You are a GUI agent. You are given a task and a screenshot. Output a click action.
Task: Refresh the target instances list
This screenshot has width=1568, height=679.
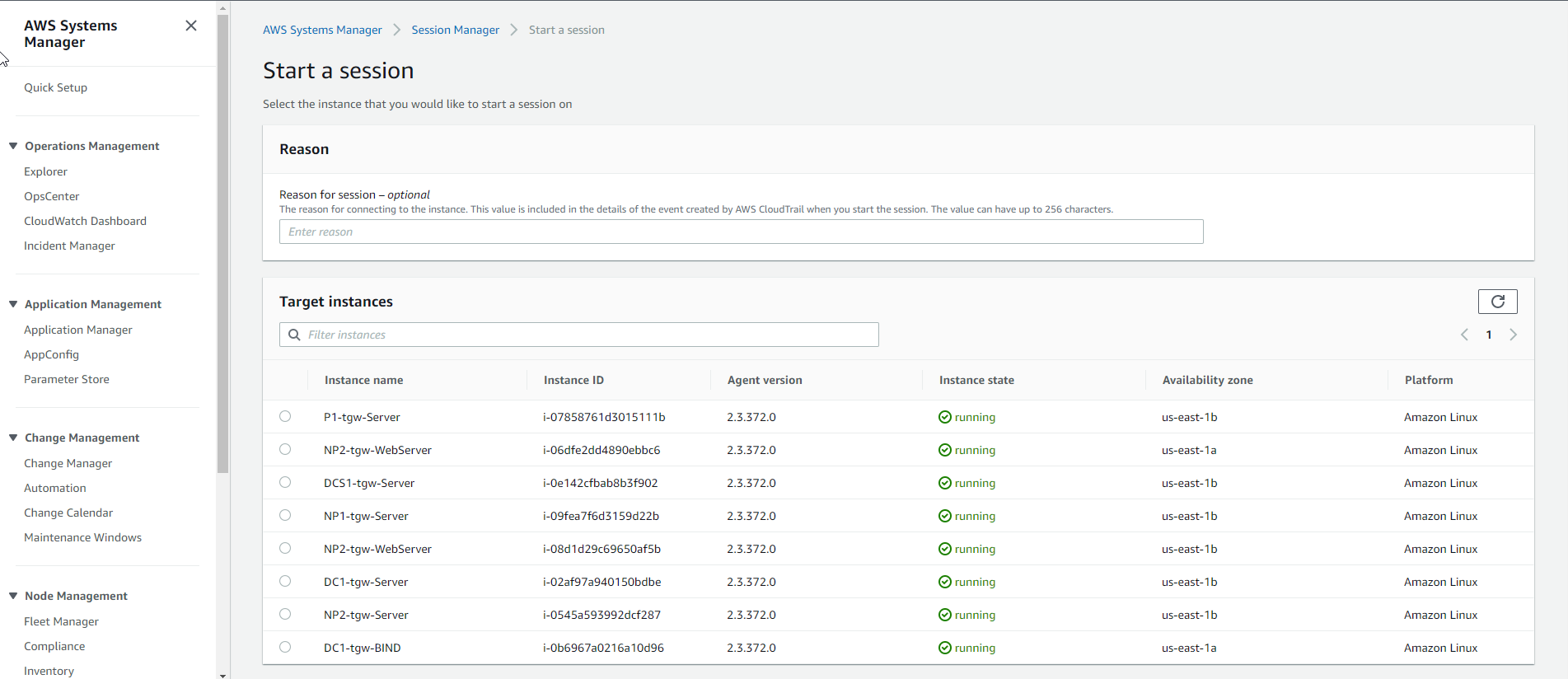click(x=1497, y=302)
